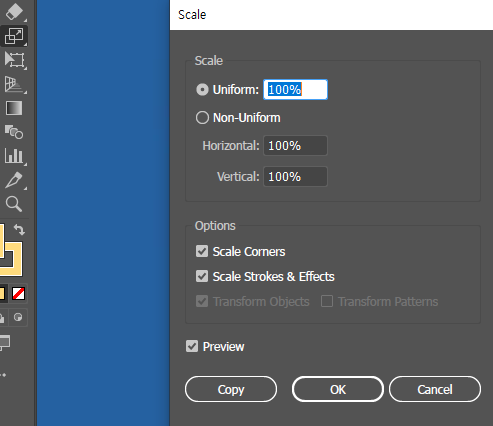Select the Eraser tool
The image size is (493, 426).
point(14,12)
